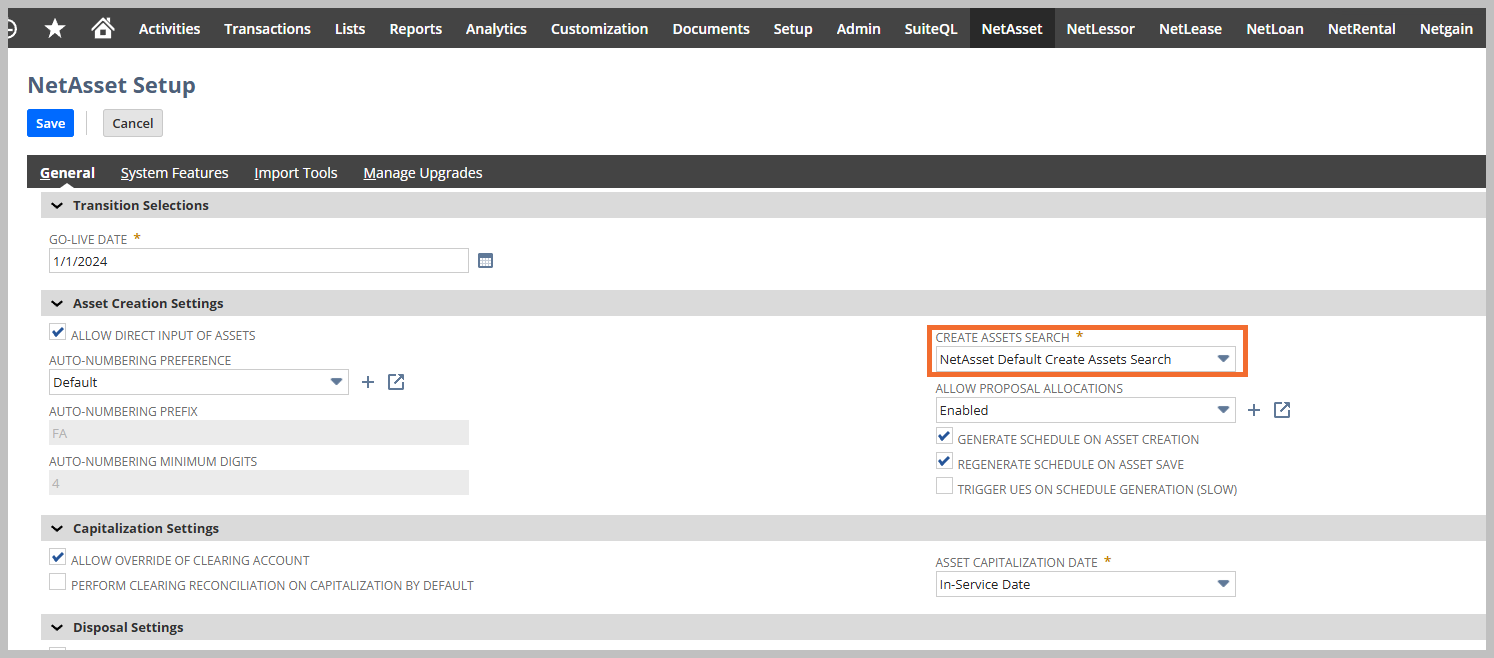Open the Lists menu
This screenshot has width=1494, height=658.
[x=350, y=29]
